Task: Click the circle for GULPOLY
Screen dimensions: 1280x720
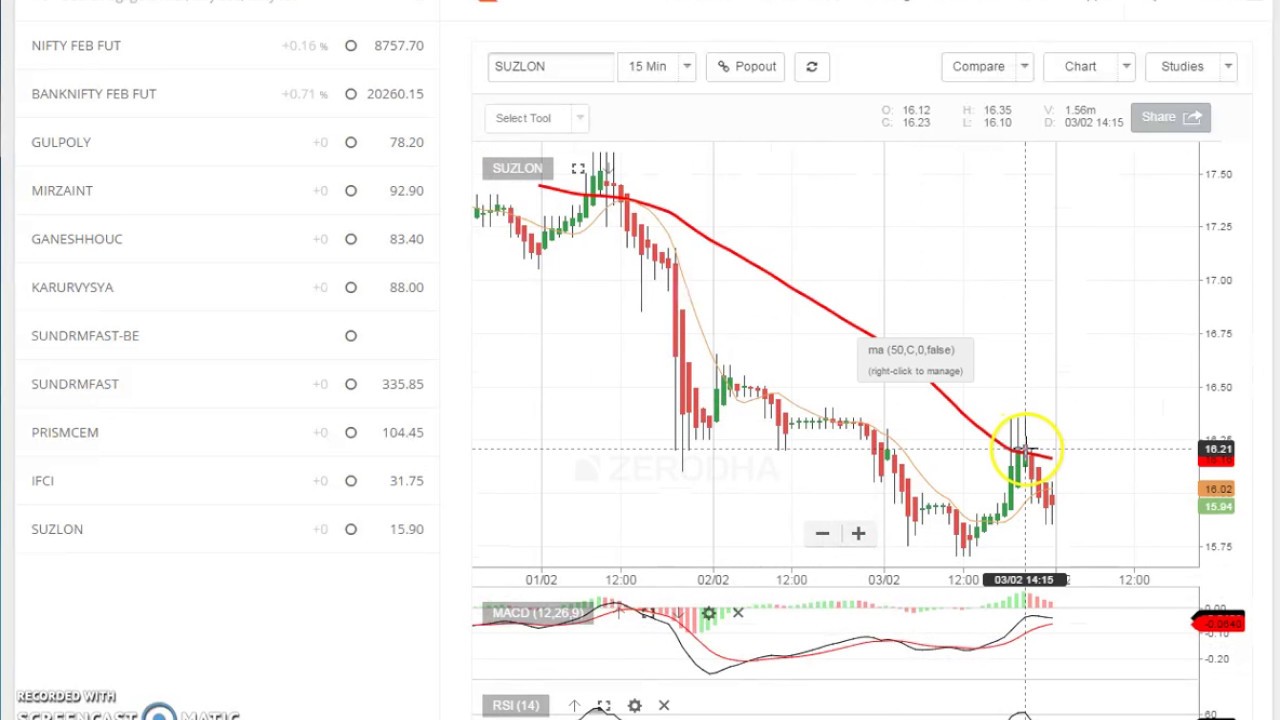Action: [x=351, y=143]
